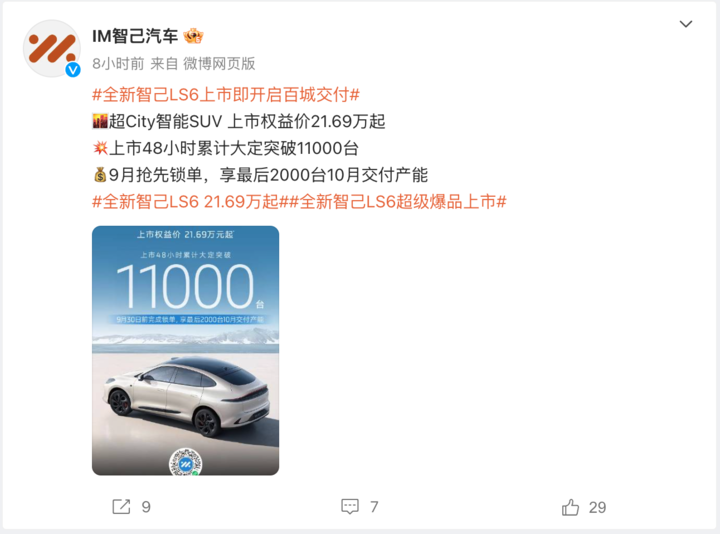The image size is (720, 534).
Task: Click the repost count 9
Action: pyautogui.click(x=146, y=507)
